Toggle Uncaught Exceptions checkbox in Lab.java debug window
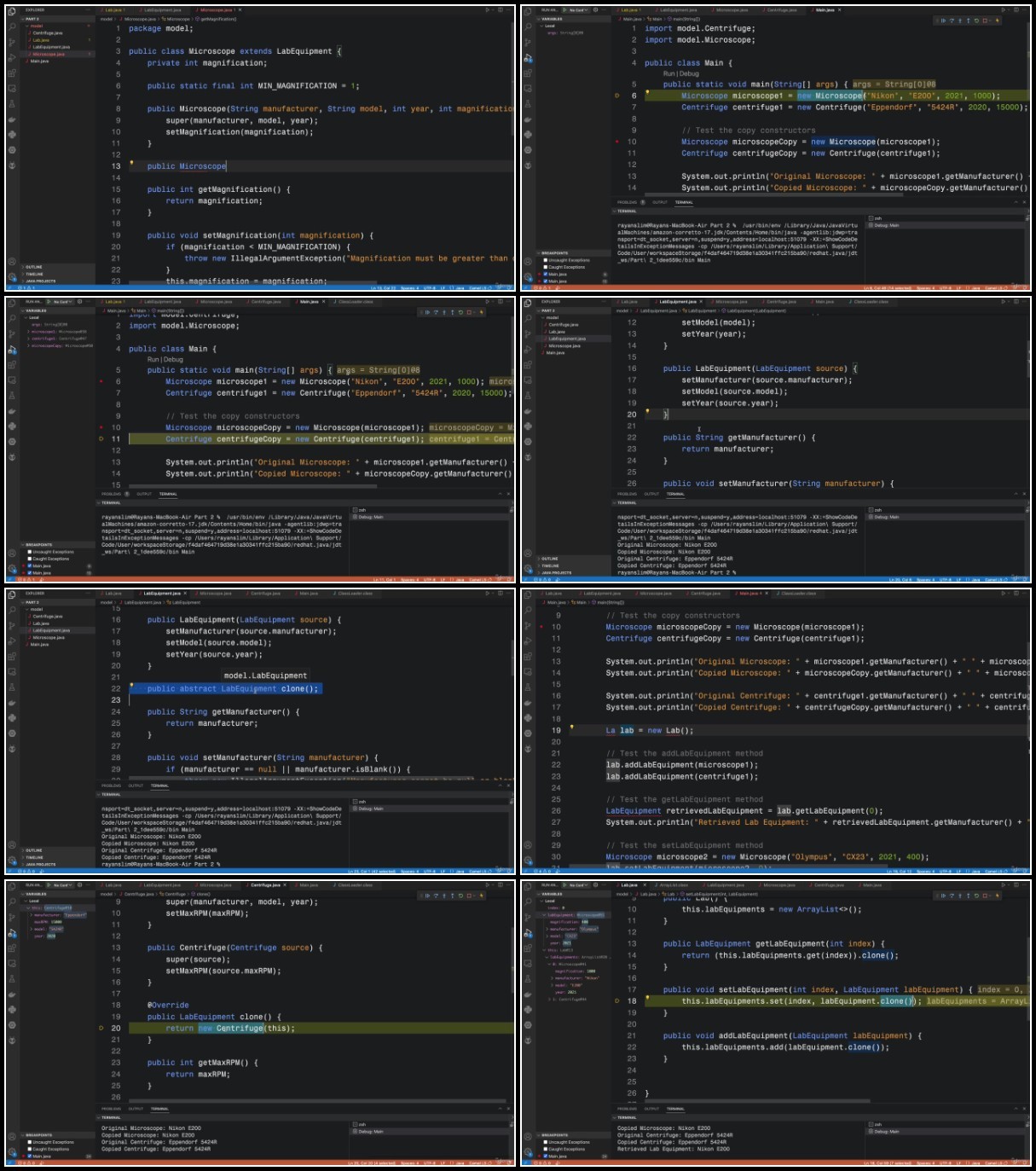 (x=545, y=1142)
